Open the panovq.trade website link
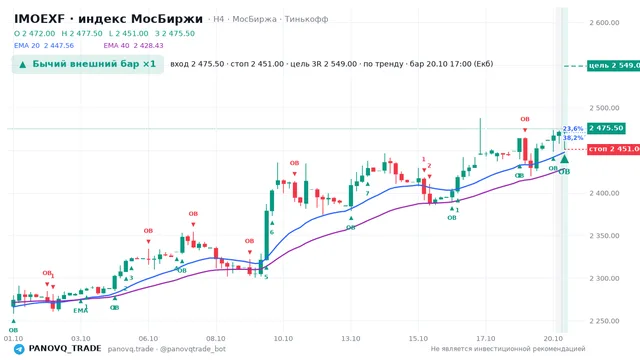The image size is (640, 360). 131,349
